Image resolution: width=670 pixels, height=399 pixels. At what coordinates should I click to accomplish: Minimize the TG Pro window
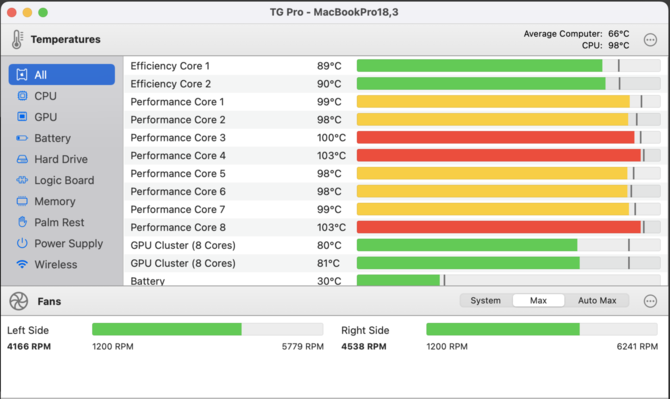[27, 12]
